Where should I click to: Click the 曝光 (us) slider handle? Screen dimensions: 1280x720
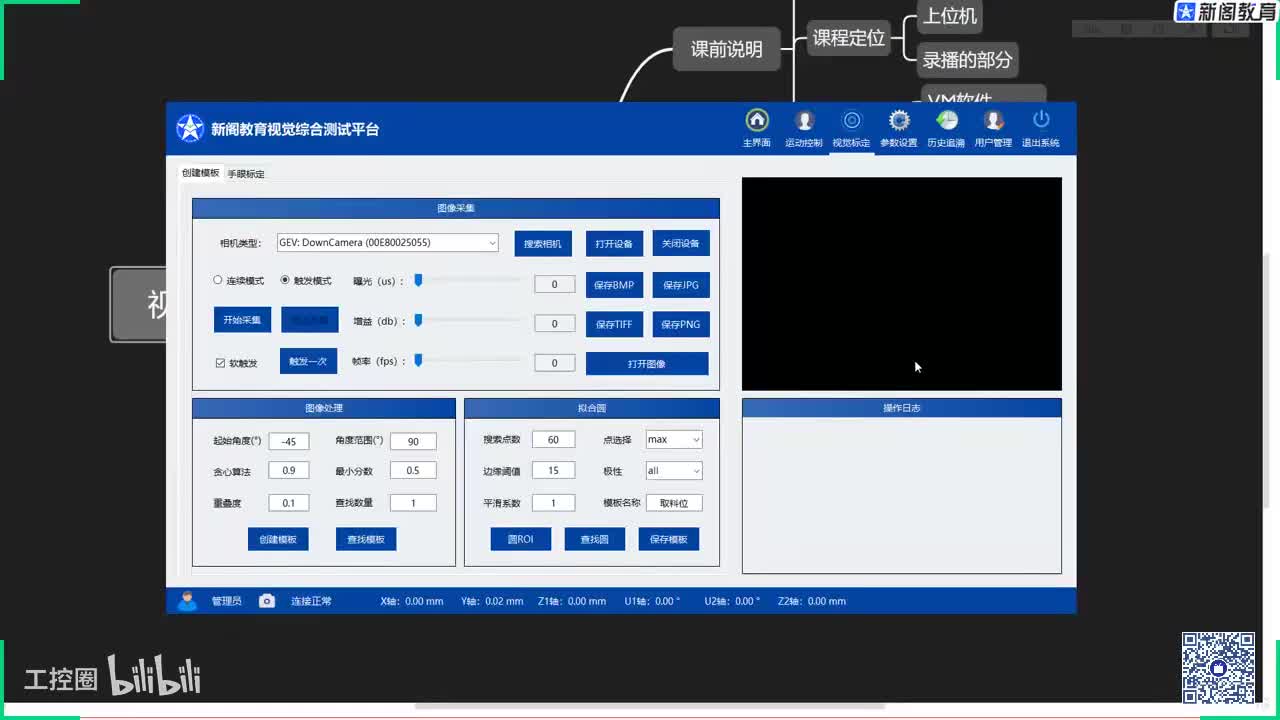419,281
